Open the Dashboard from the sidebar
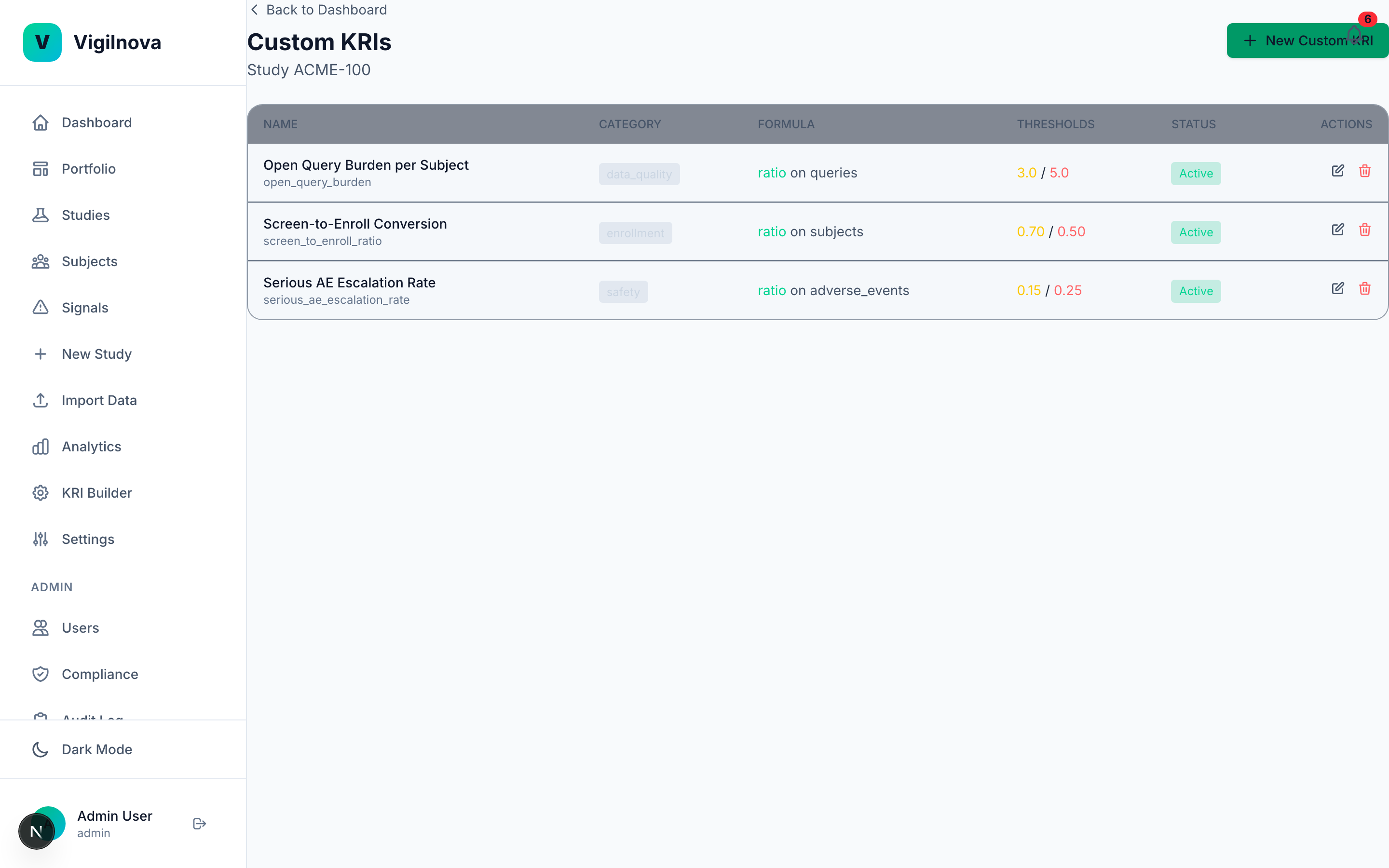The image size is (1389, 868). tap(96, 122)
